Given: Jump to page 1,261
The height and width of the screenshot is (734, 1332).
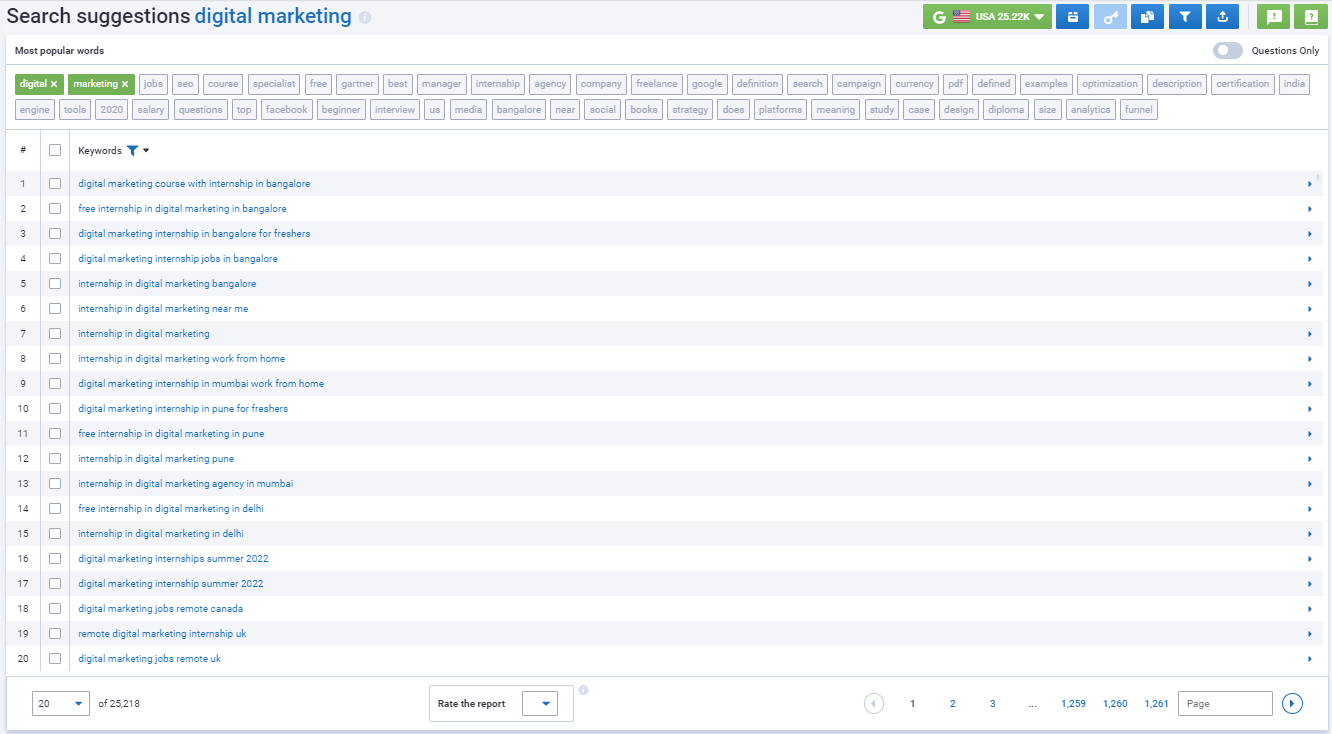Looking at the screenshot, I should pyautogui.click(x=1156, y=703).
